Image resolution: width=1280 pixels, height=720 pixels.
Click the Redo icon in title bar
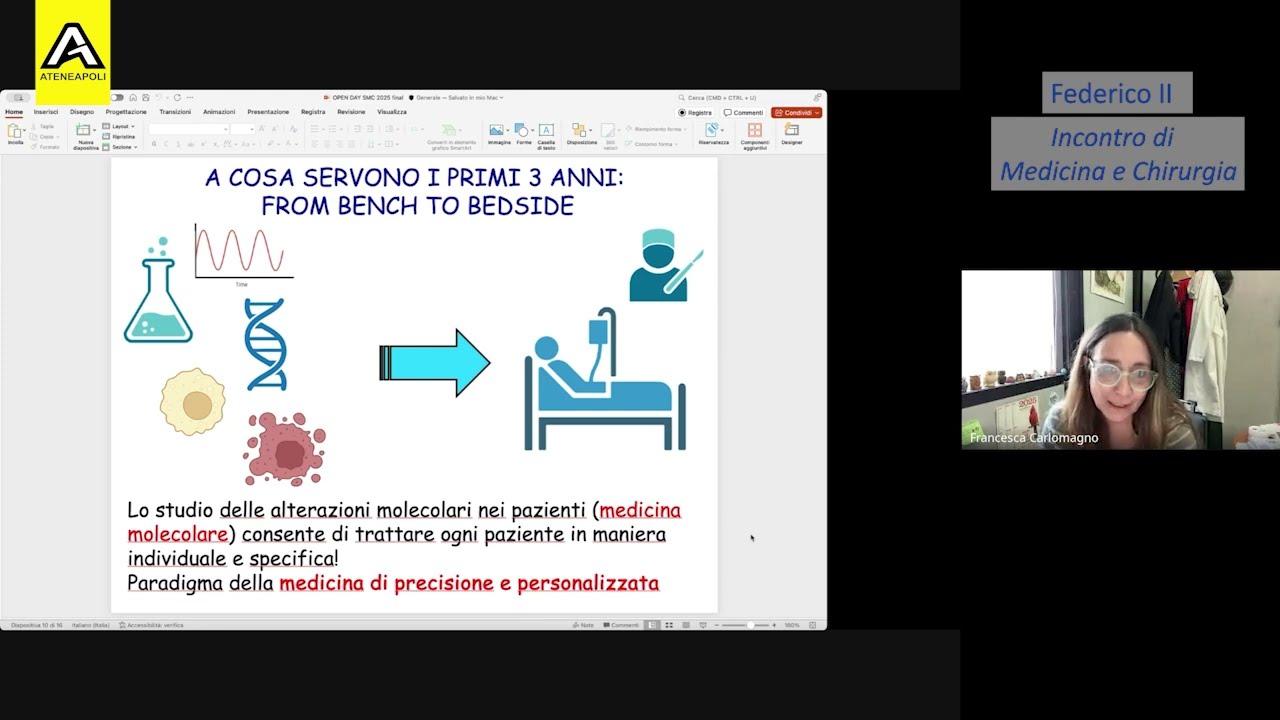coord(177,98)
